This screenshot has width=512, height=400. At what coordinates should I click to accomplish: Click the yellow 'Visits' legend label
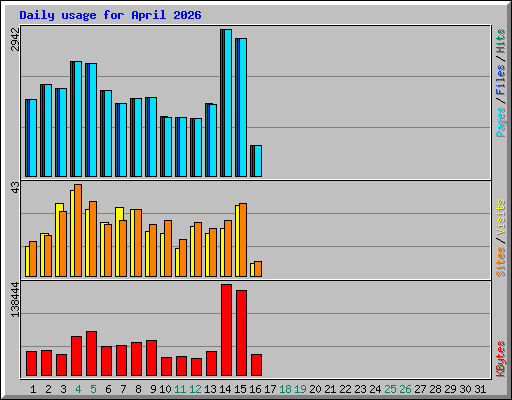click(x=501, y=217)
